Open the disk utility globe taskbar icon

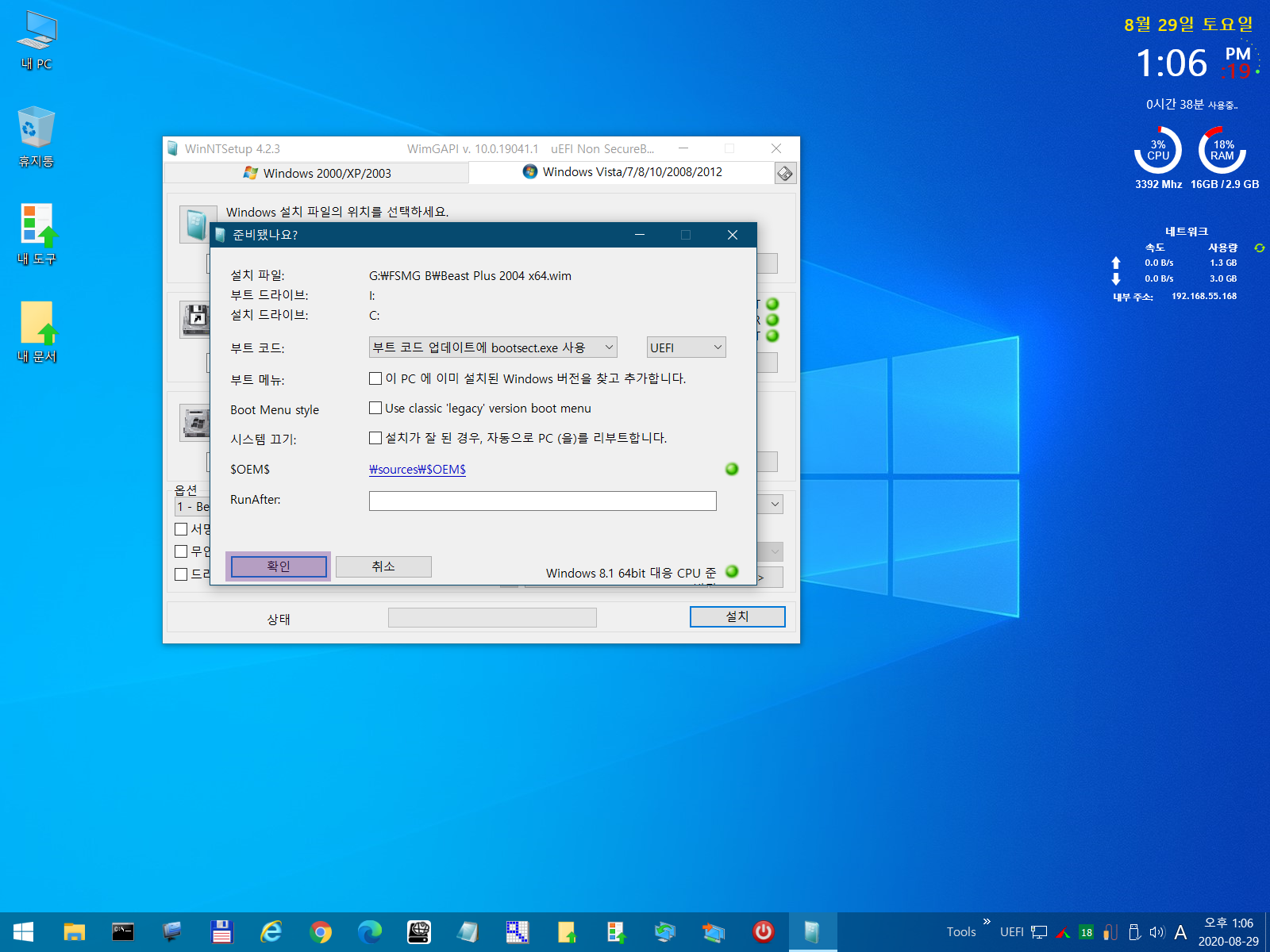pyautogui.click(x=419, y=932)
